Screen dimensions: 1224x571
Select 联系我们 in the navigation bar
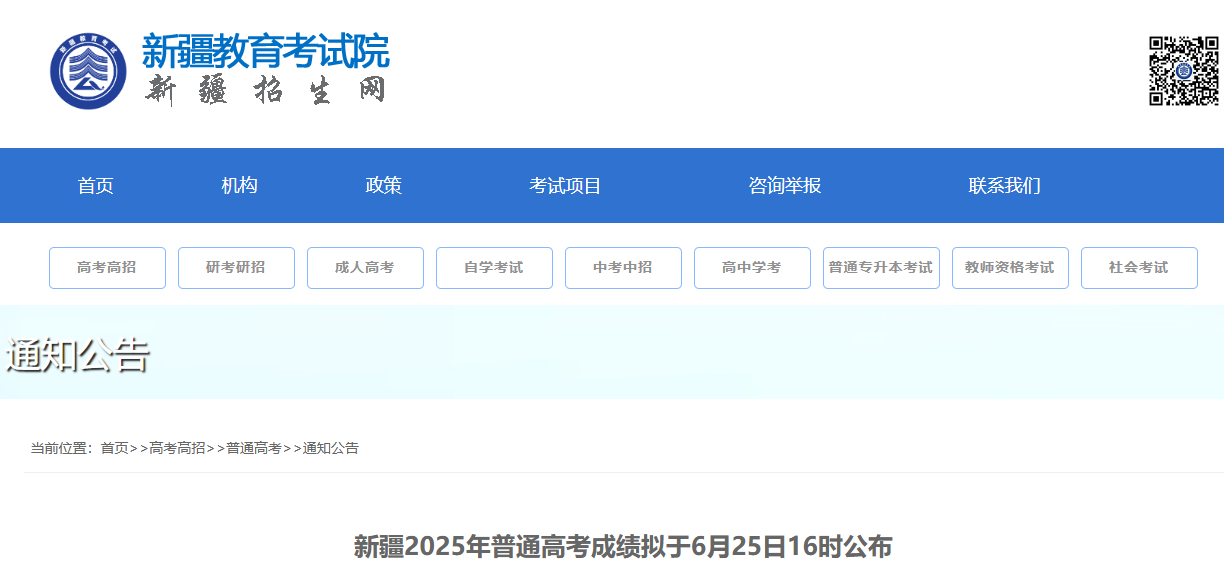click(1004, 186)
